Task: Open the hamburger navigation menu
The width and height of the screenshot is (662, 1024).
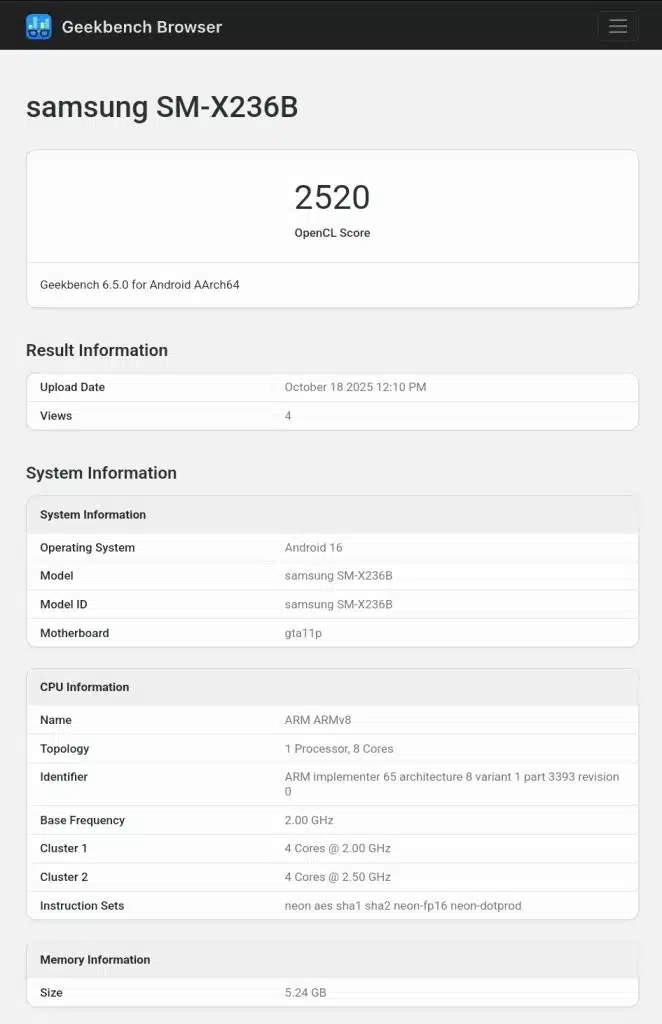Action: click(617, 27)
